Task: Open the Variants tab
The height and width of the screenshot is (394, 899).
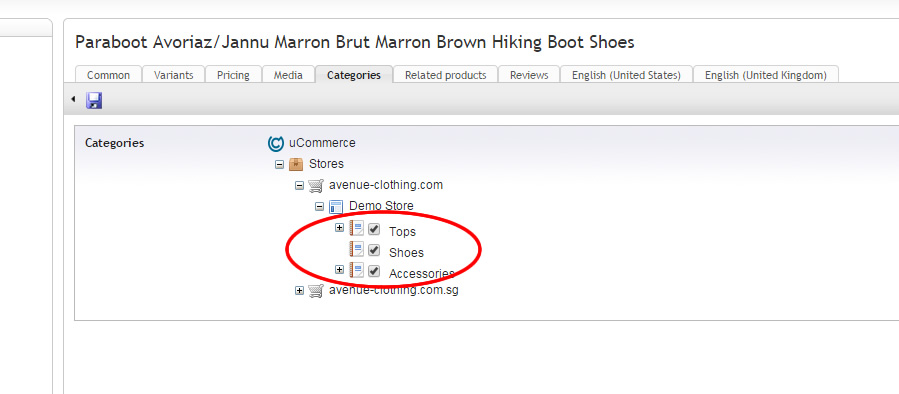Action: coord(173,75)
